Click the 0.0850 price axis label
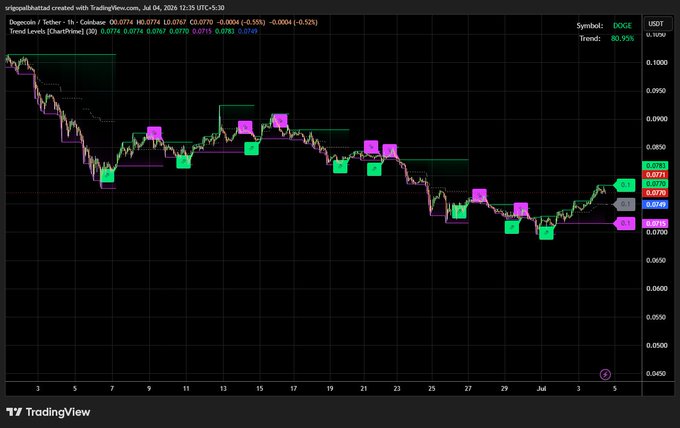 point(657,147)
